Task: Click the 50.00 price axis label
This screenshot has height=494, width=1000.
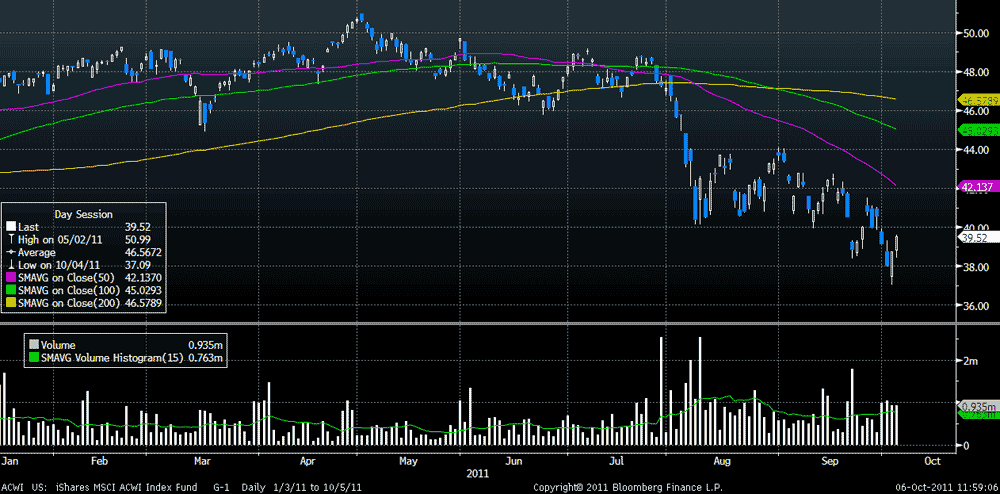Action: (976, 33)
